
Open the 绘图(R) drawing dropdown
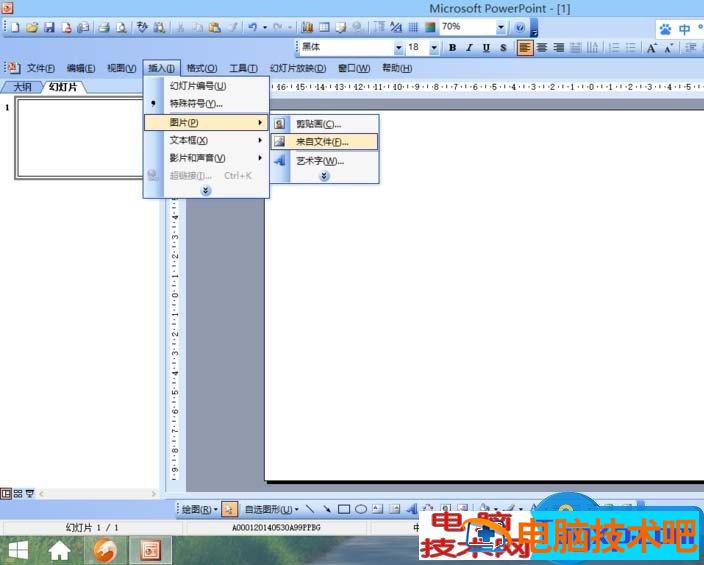pos(199,509)
